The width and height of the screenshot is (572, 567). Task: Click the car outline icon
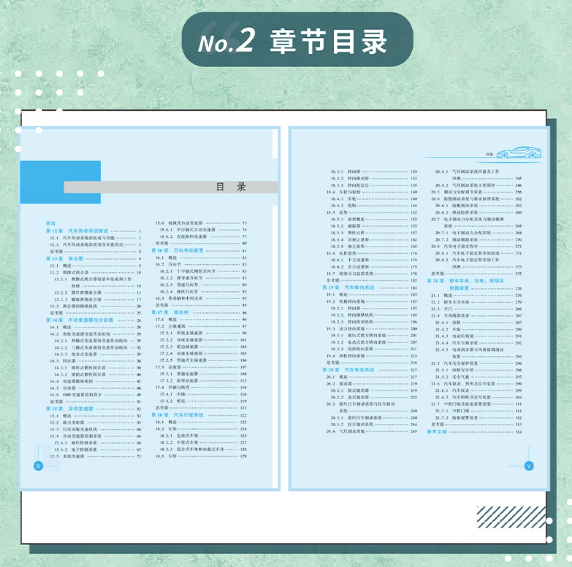519,153
